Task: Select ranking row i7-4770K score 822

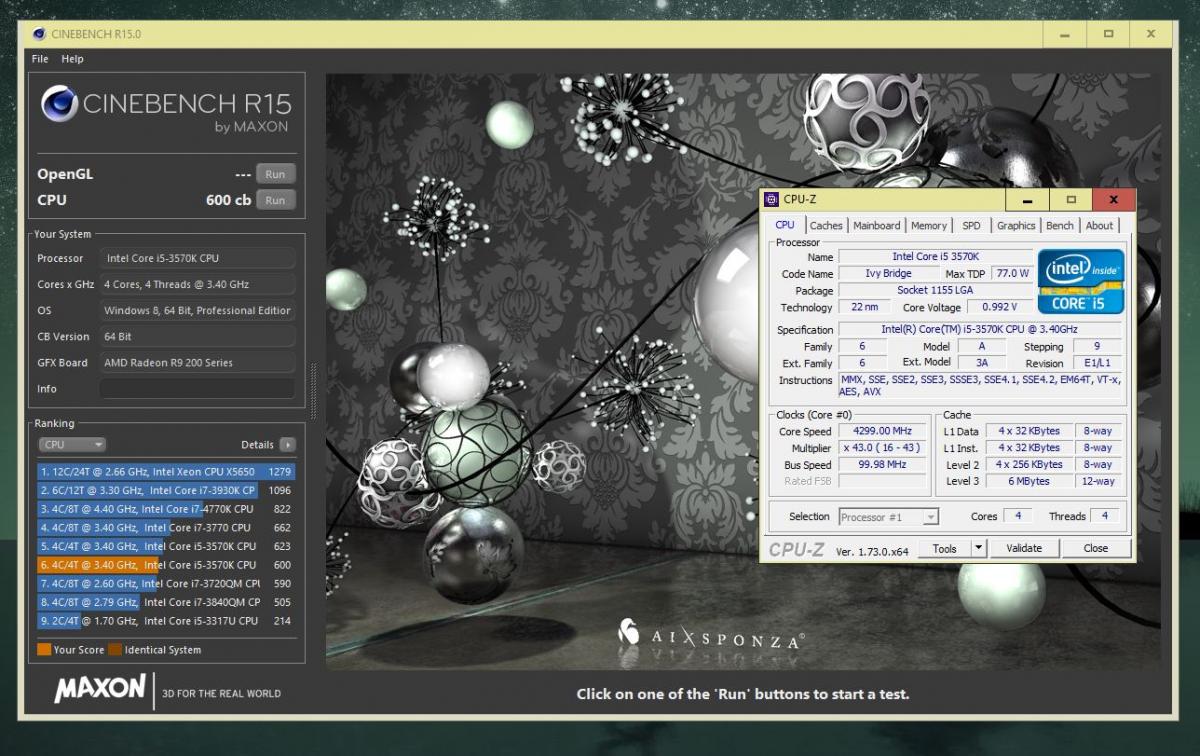Action: [x=166, y=509]
